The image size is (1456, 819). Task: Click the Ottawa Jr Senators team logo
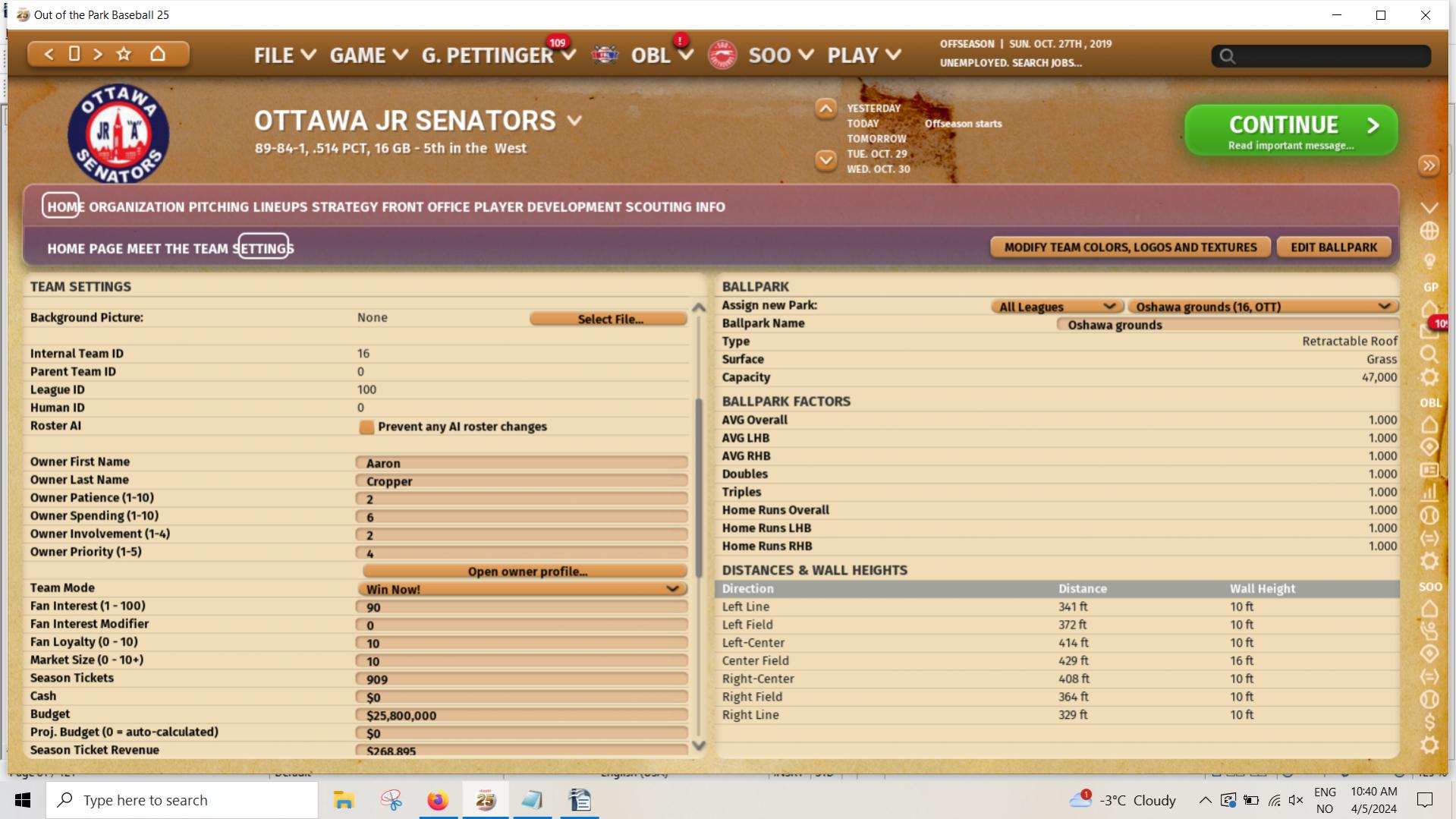(x=118, y=134)
